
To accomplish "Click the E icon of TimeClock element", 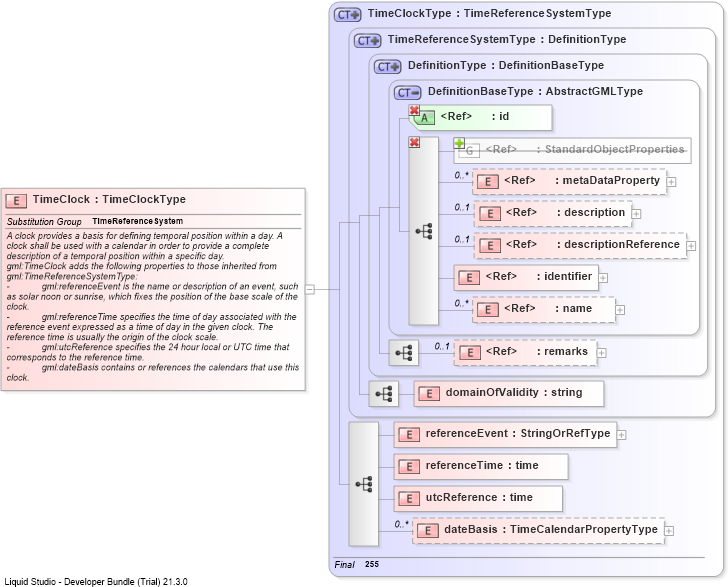I will 16,201.
